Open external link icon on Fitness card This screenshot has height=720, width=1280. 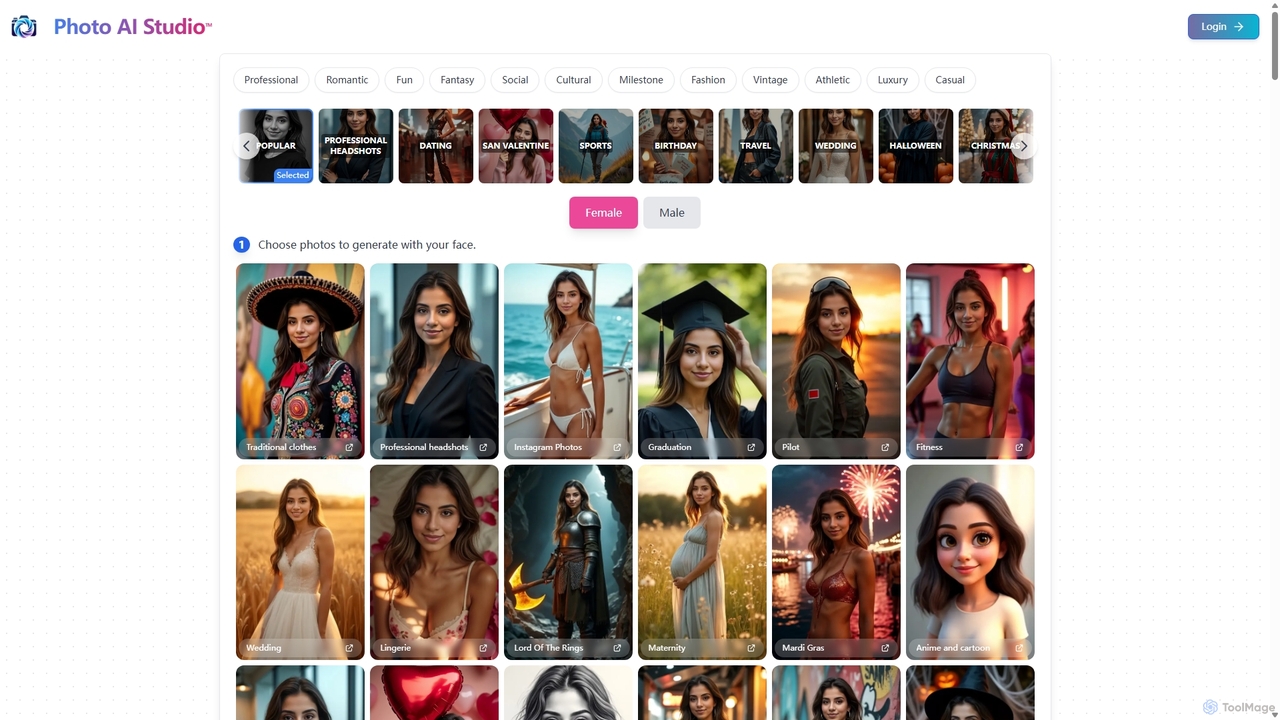pyautogui.click(x=1019, y=447)
